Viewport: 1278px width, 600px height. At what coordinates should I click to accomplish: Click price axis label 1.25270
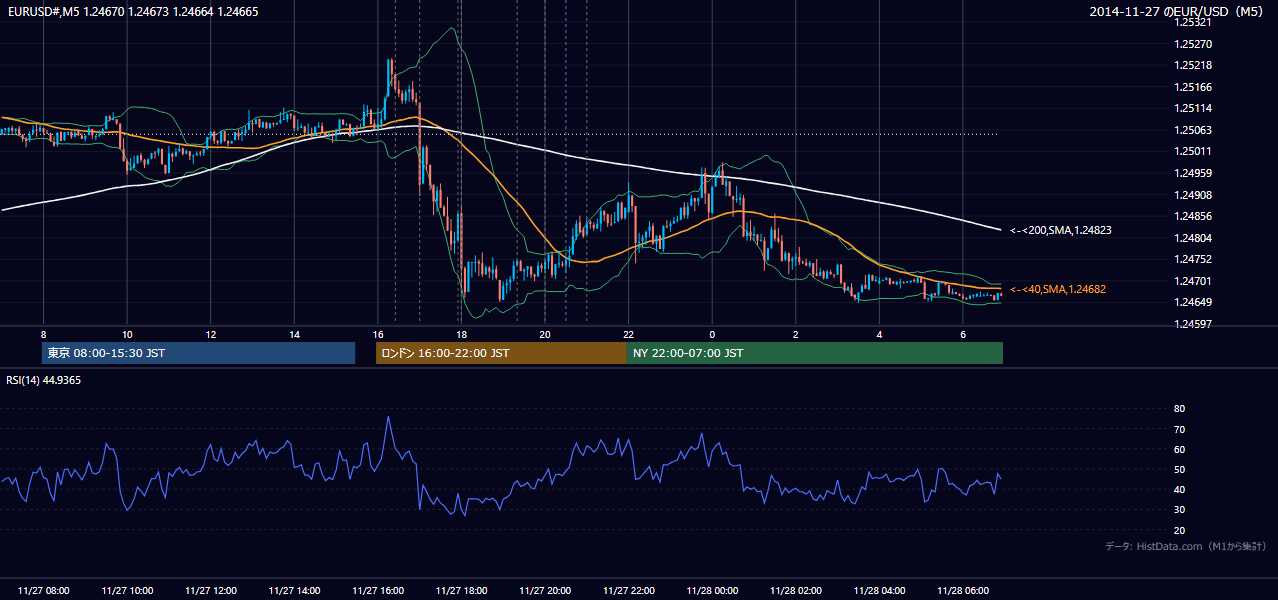1193,44
